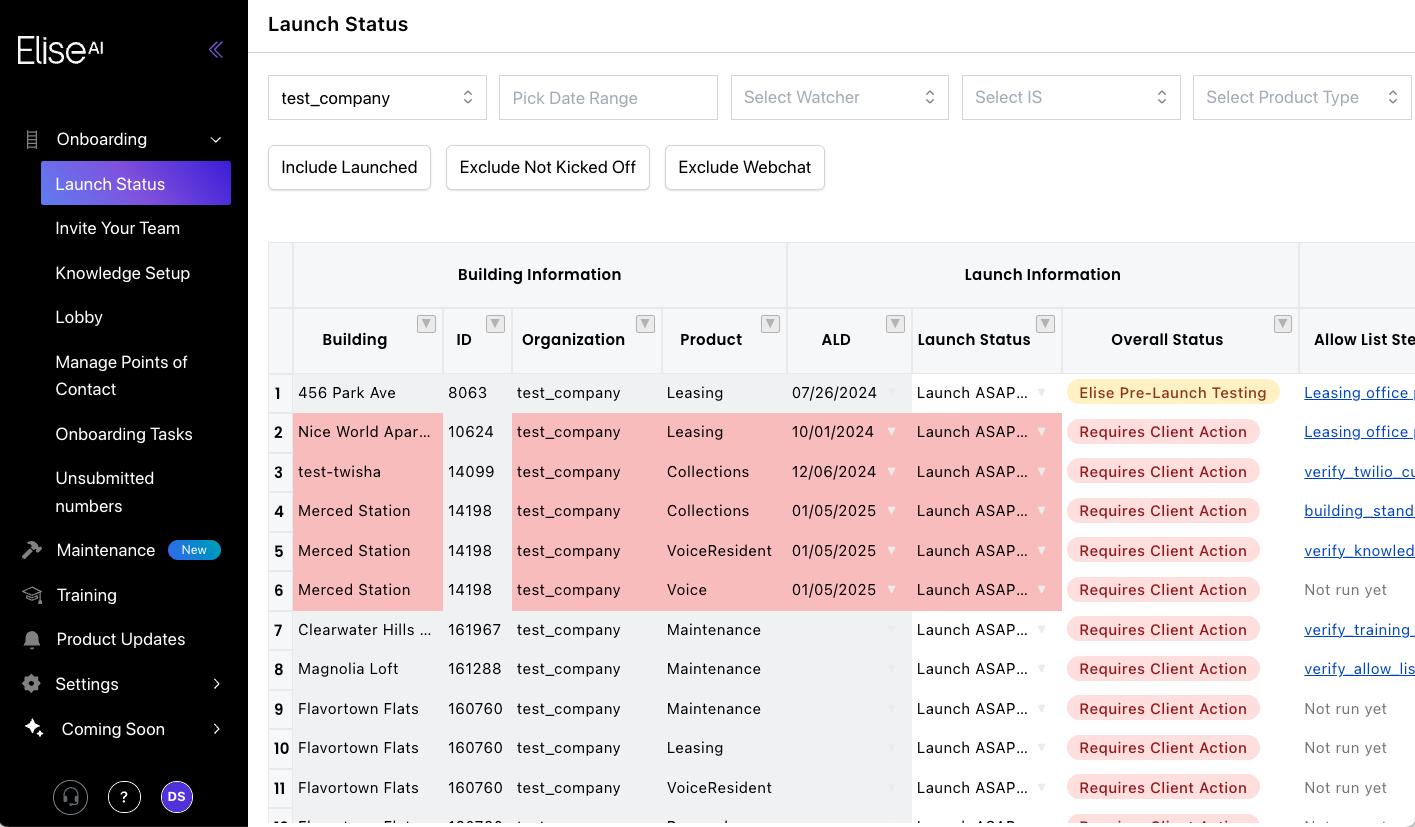Open ID column filter icon
Image resolution: width=1415 pixels, height=827 pixels.
[x=495, y=323]
